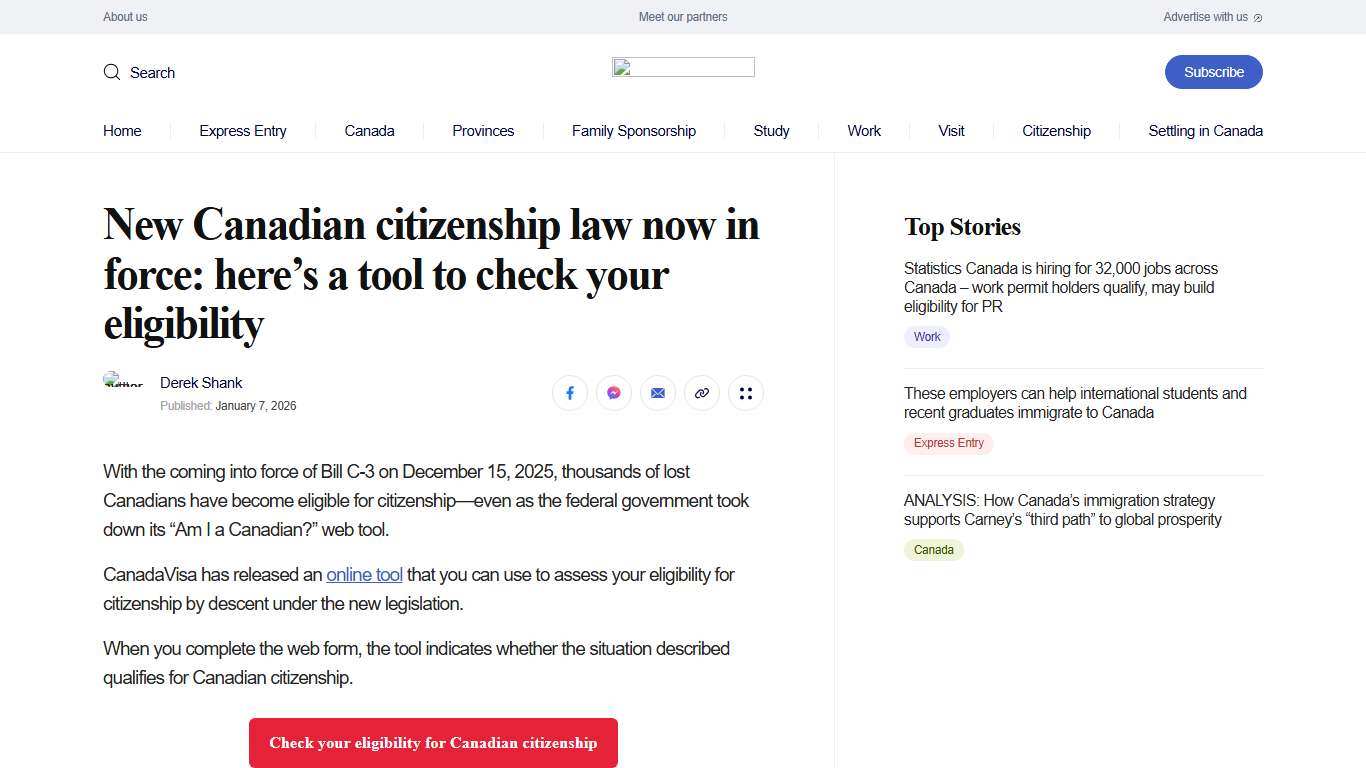Check your eligibility for Canadian citizenship
Screen dimensions: 1366x768
[433, 743]
